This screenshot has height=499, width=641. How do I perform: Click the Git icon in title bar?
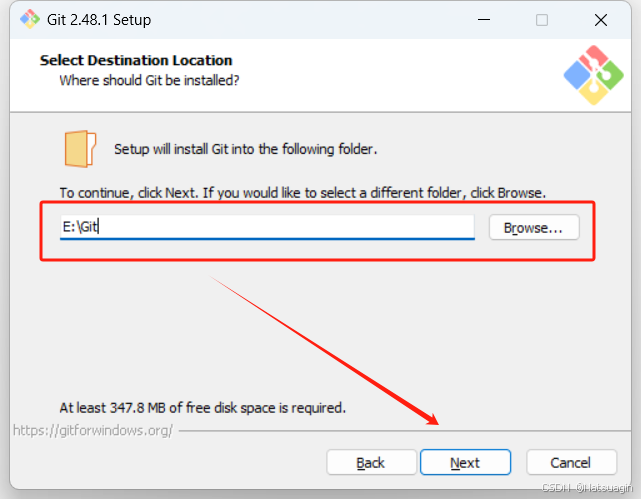[30, 19]
